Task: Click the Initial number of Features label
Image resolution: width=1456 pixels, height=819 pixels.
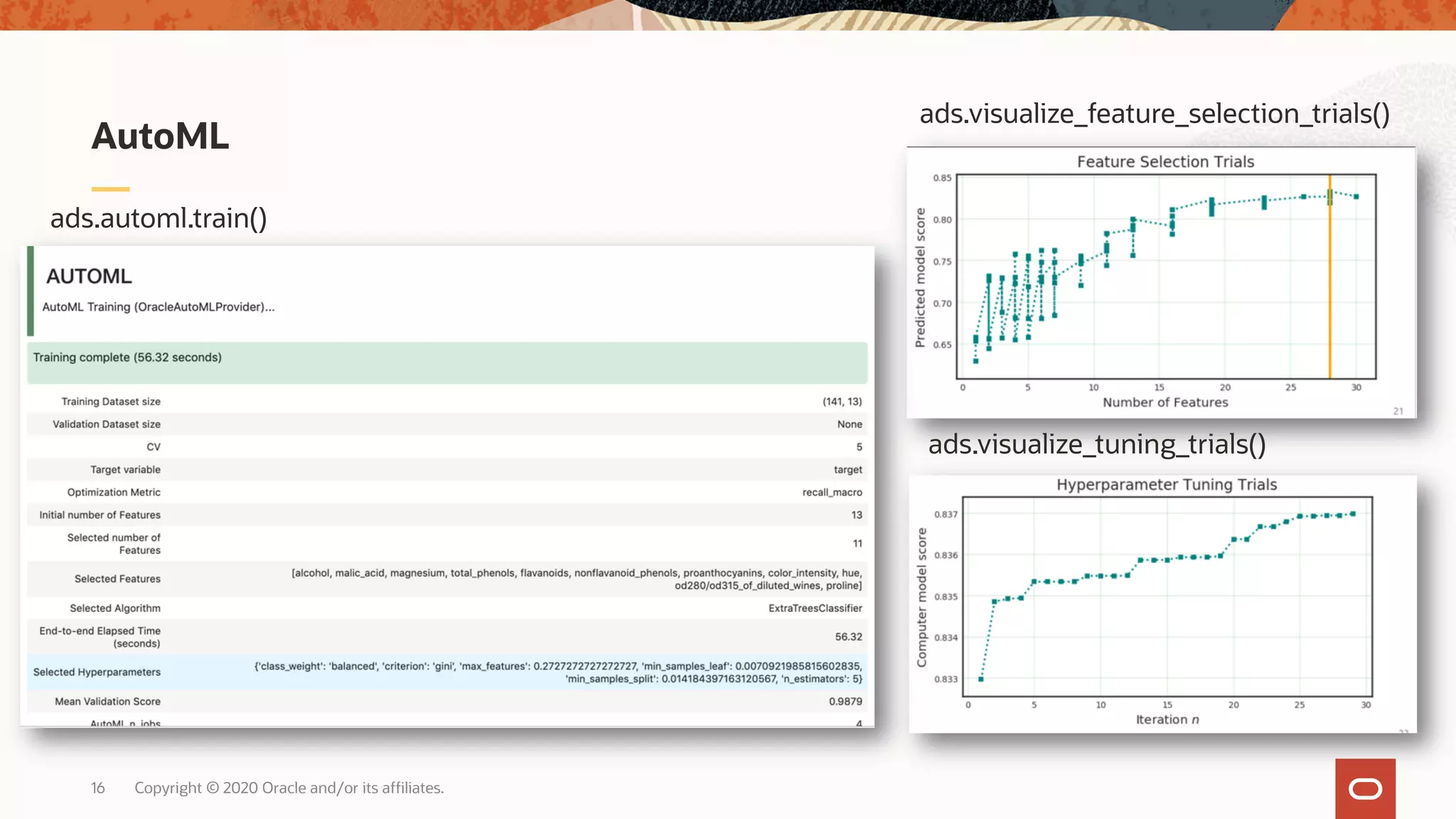Action: 100,515
